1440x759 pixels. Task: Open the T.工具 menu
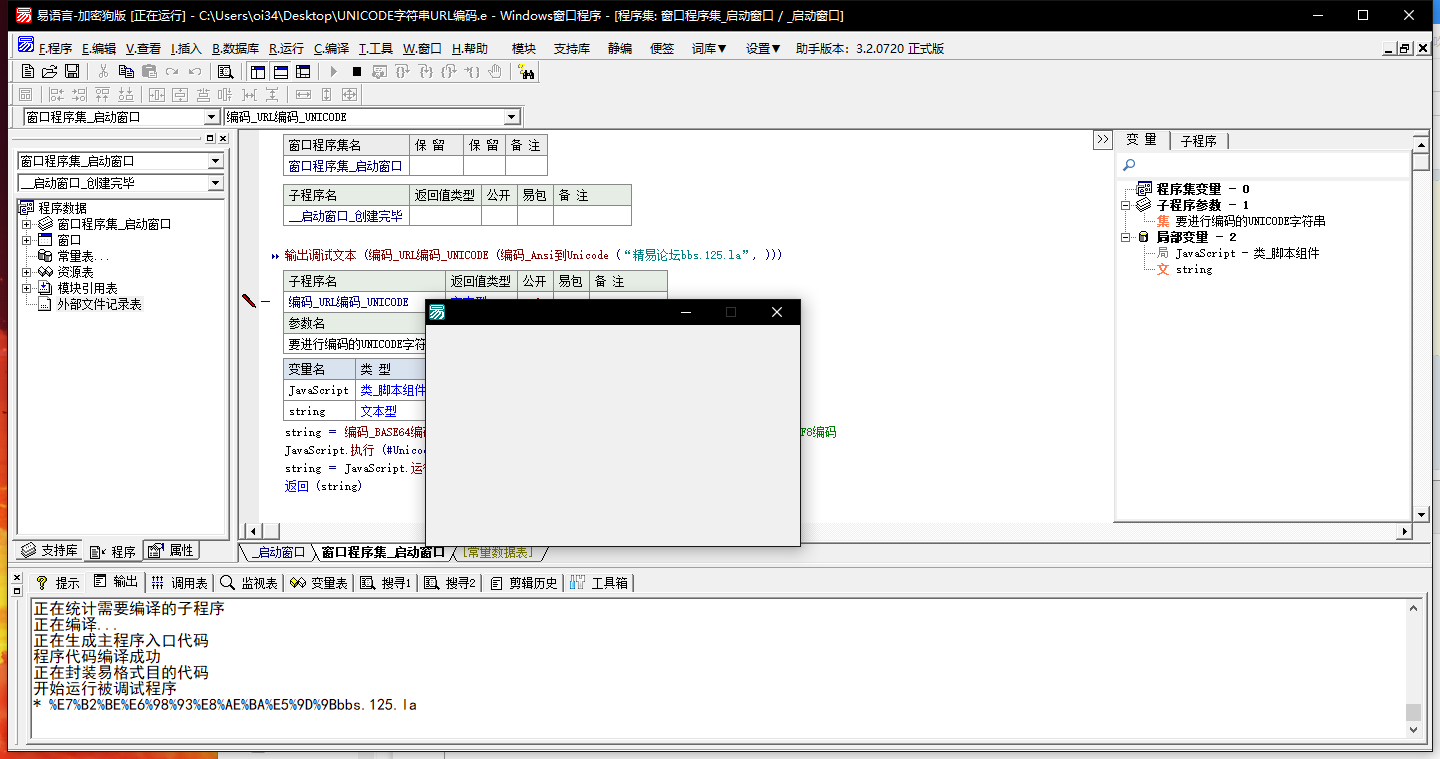coord(376,48)
